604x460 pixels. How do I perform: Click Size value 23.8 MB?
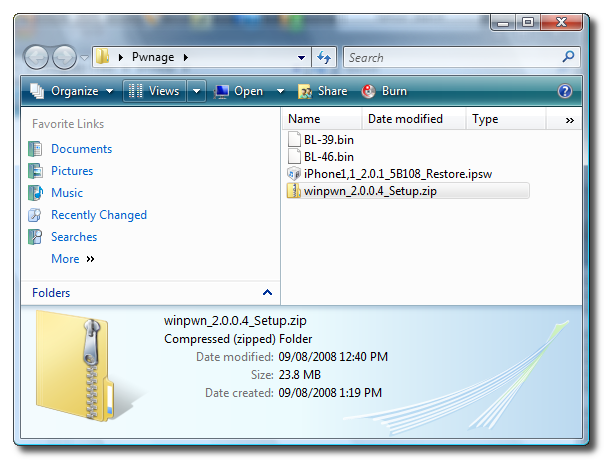(x=300, y=374)
